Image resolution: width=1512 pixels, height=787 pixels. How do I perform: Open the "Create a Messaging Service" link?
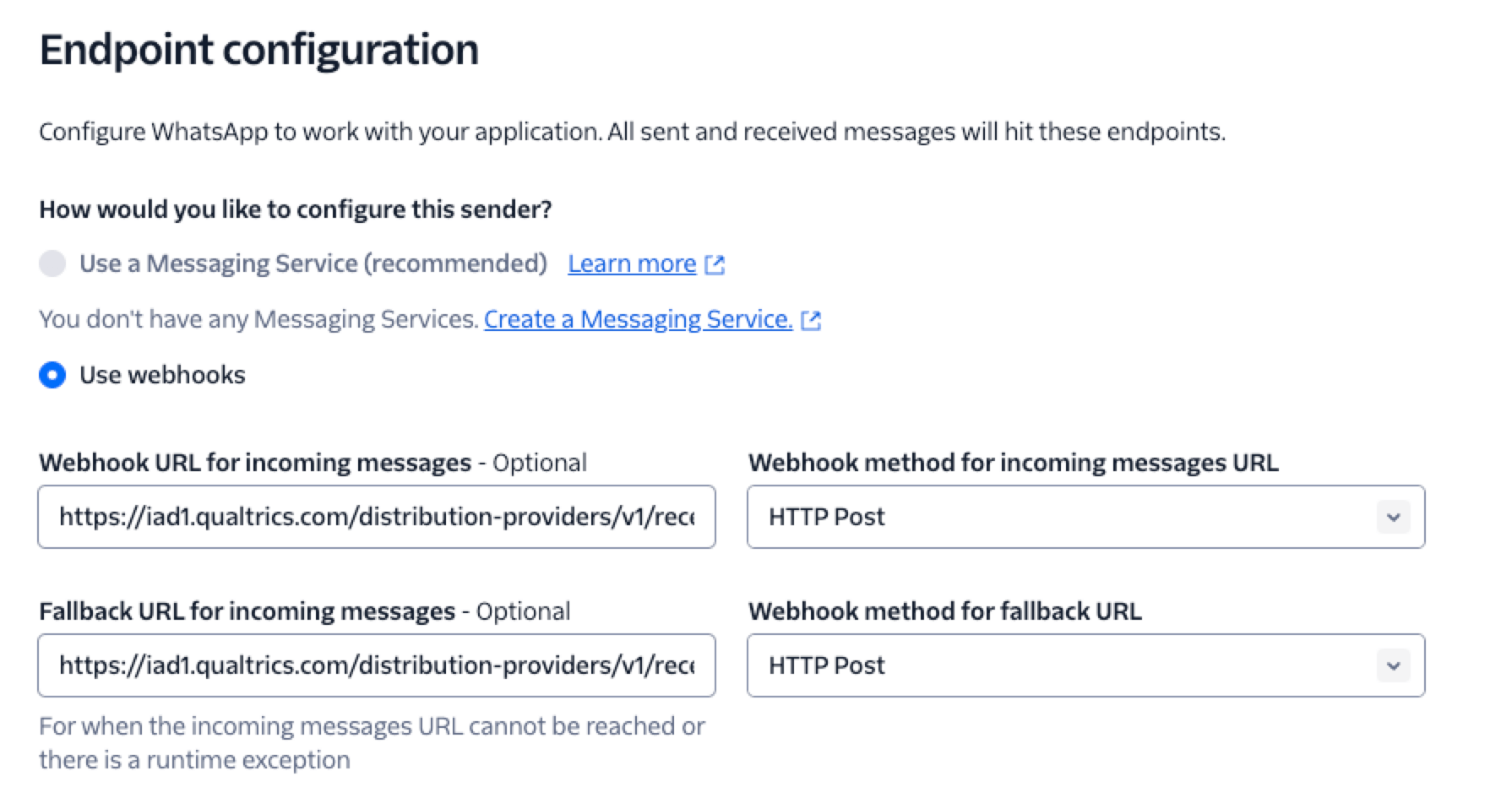[x=639, y=319]
